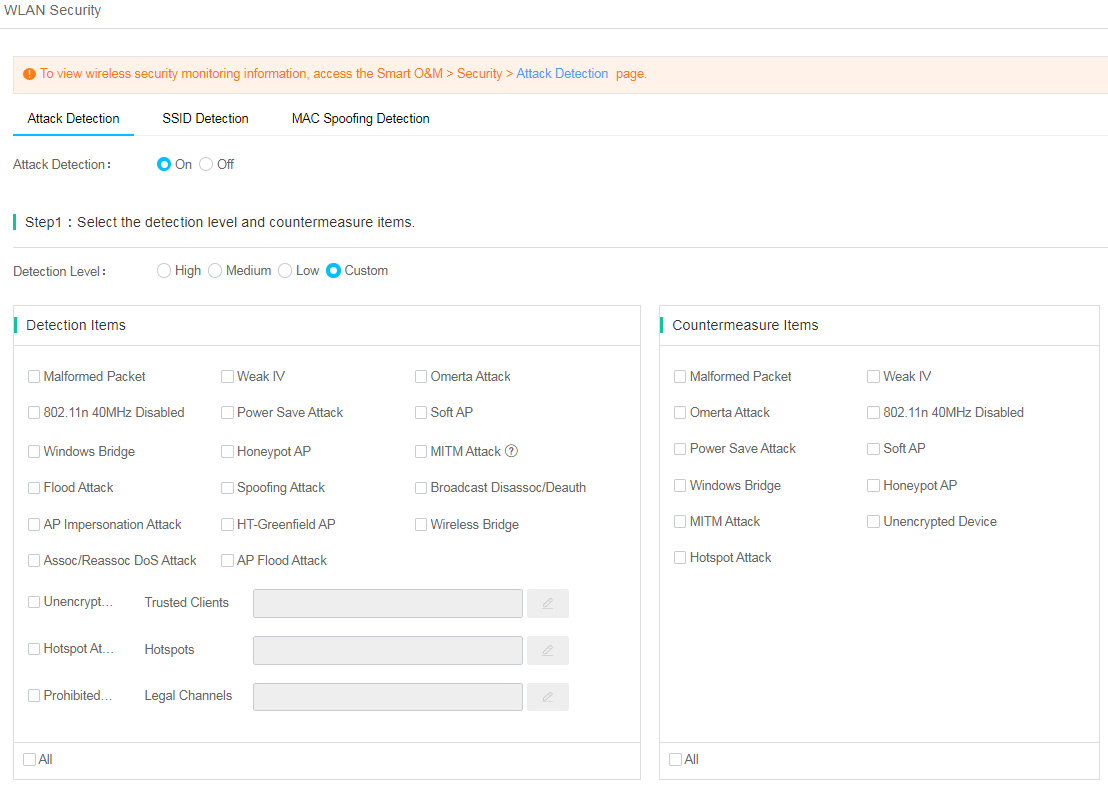Enable Omerta Attack countermeasure
Viewport: 1108px width, 787px height.
pos(680,413)
